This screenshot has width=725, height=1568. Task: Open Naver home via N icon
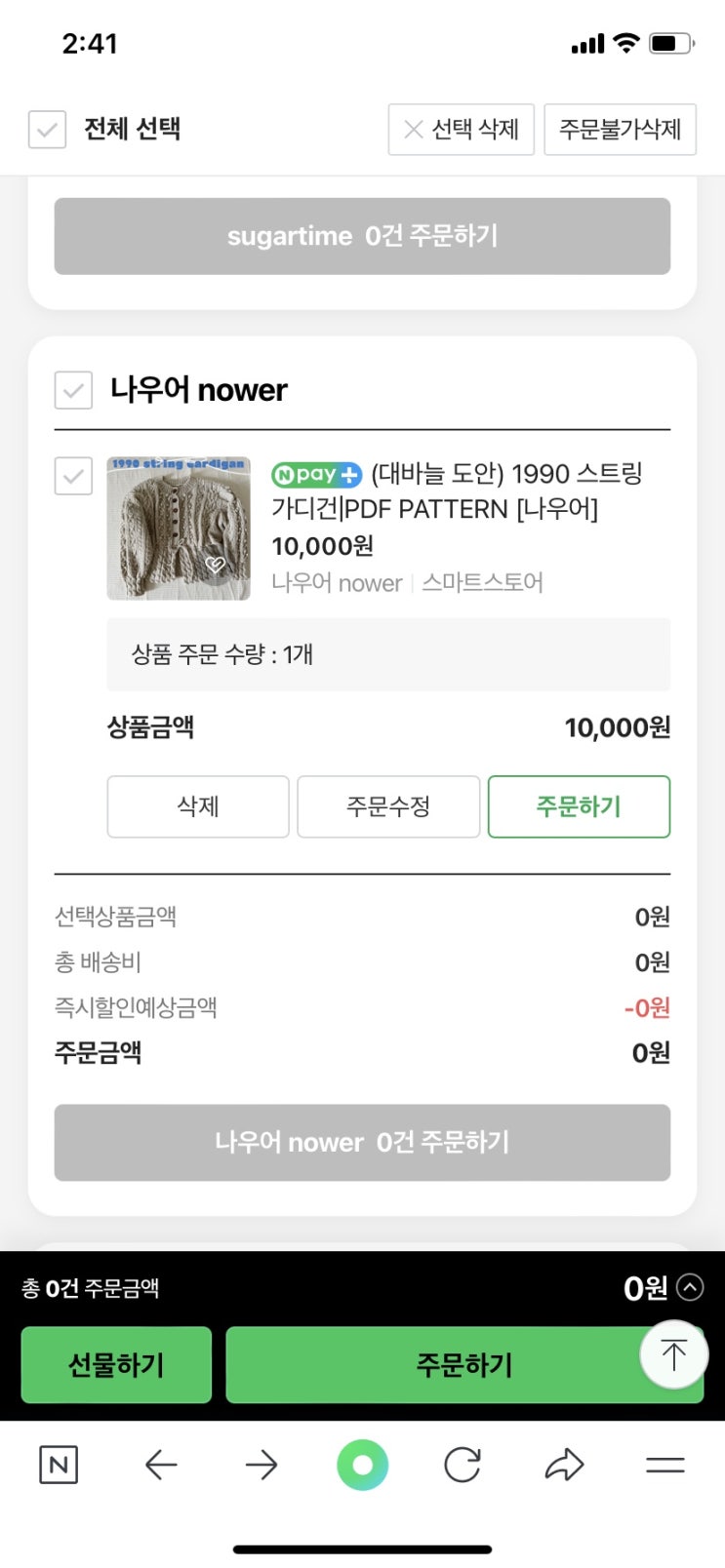[x=59, y=1465]
